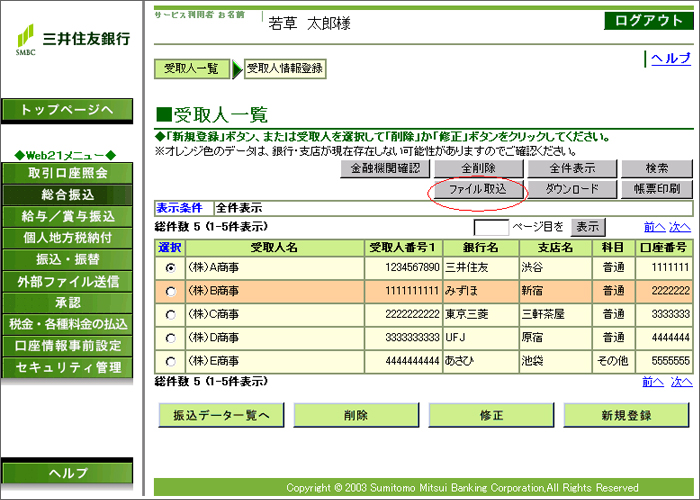Viewport: 700px width, 500px height.
Task: Click the upper 次へ link
Action: (x=680, y=227)
